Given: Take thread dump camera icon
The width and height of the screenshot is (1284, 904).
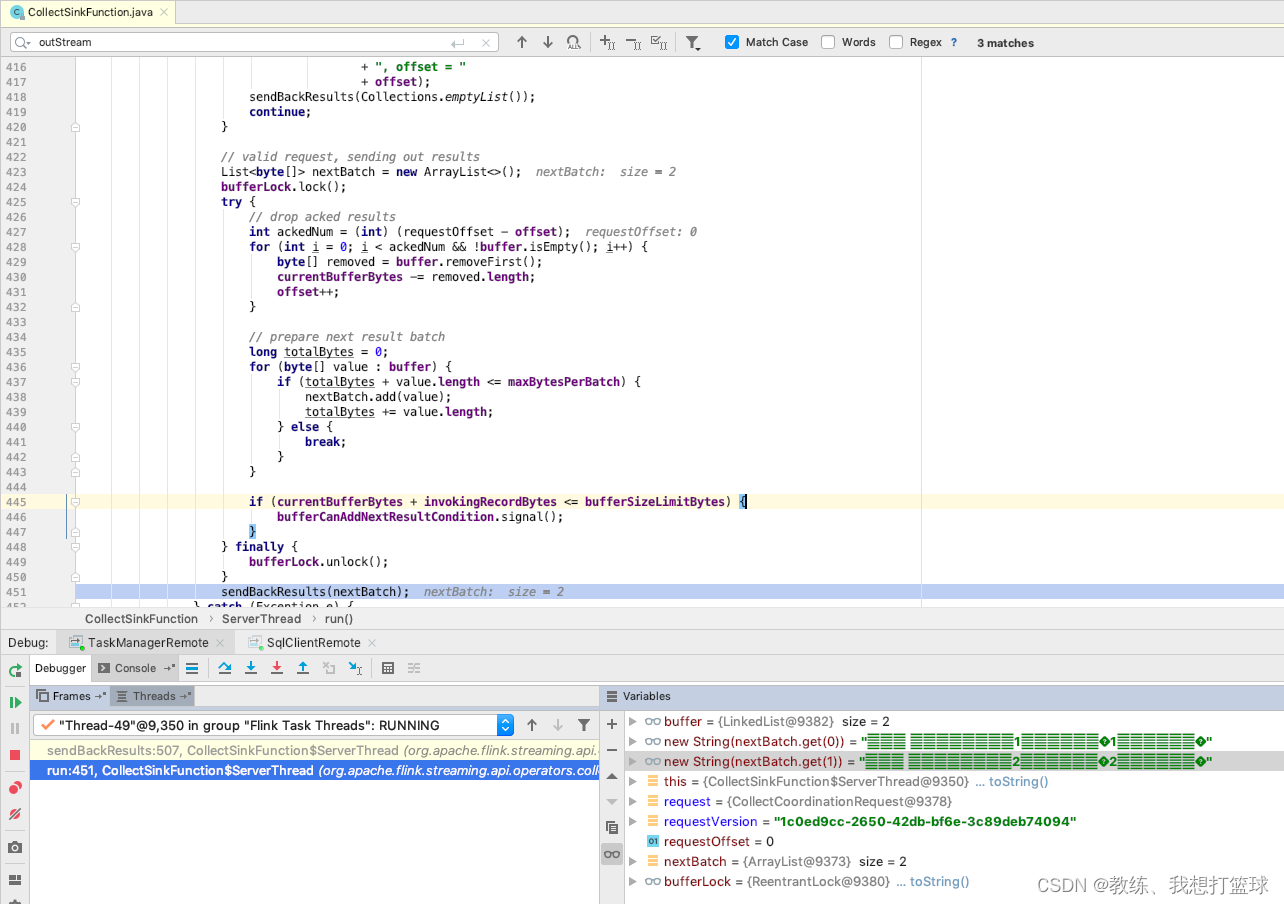Looking at the screenshot, I should [15, 847].
